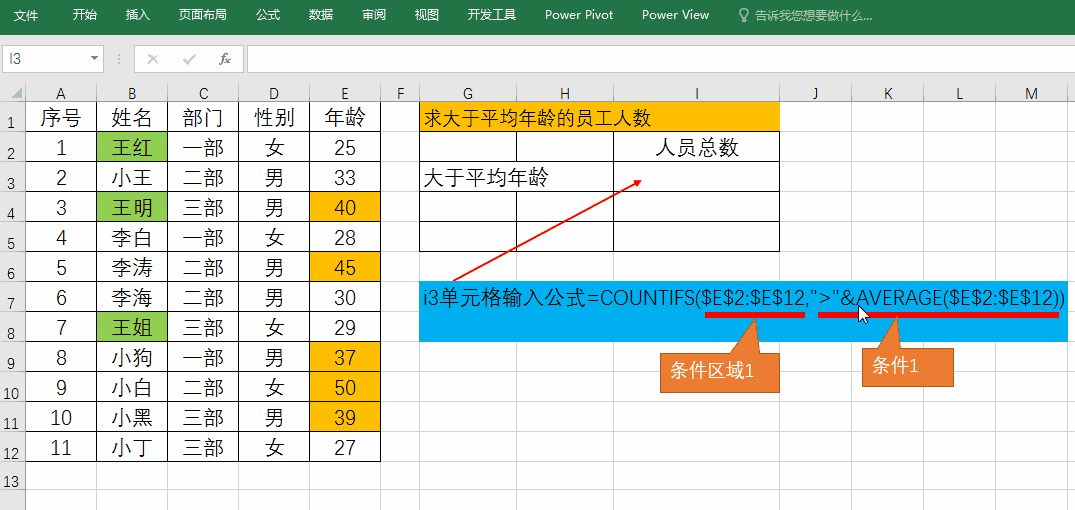The image size is (1075, 510).
Task: Click the enter (checkmark) formula button
Action: (189, 59)
